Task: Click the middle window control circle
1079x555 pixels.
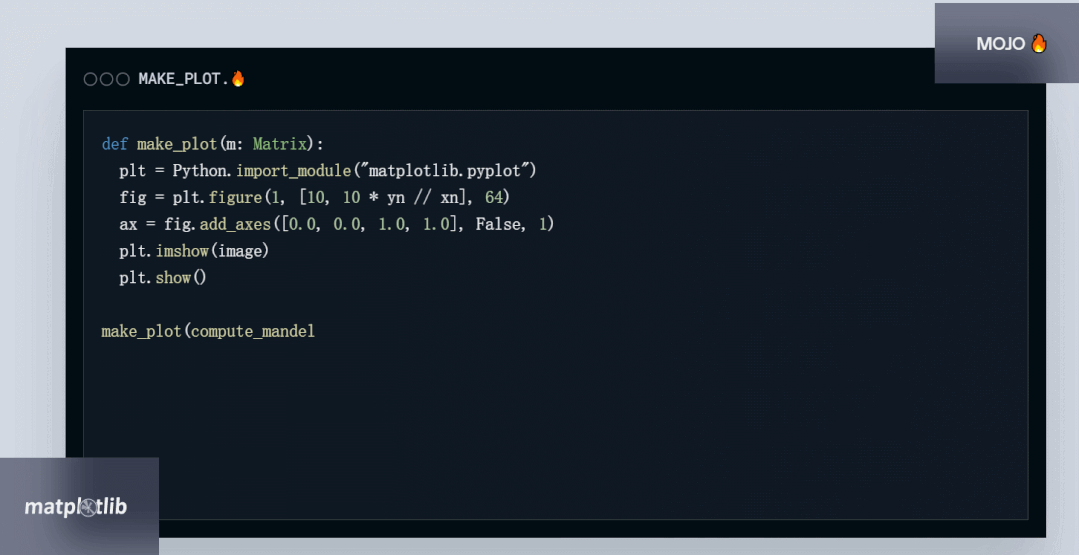Action: coord(106,79)
